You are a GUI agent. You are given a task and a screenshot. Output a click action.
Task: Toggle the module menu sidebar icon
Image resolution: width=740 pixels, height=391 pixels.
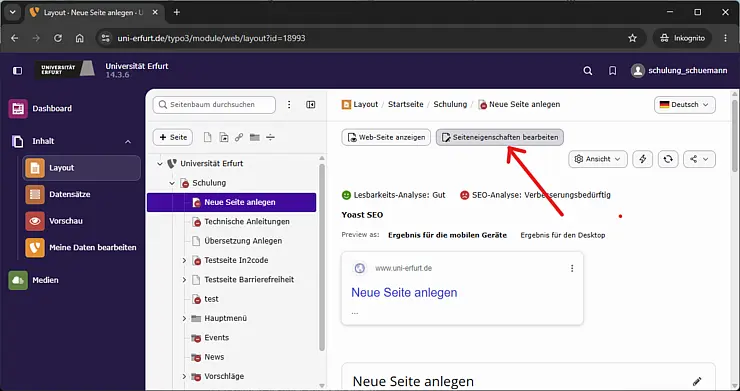17,71
